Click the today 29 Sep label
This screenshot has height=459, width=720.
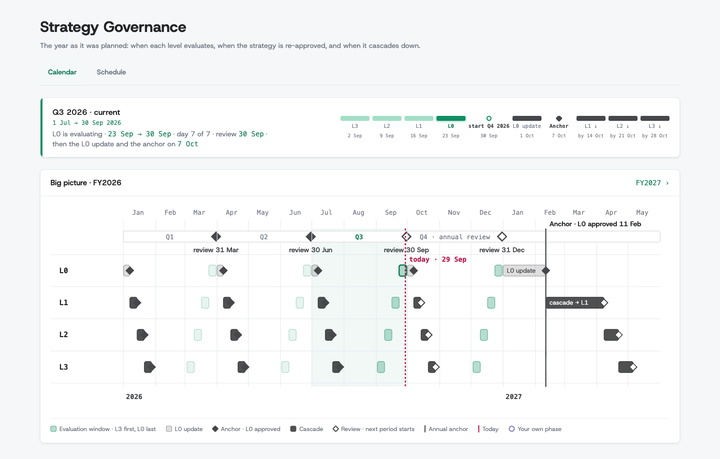(x=438, y=259)
